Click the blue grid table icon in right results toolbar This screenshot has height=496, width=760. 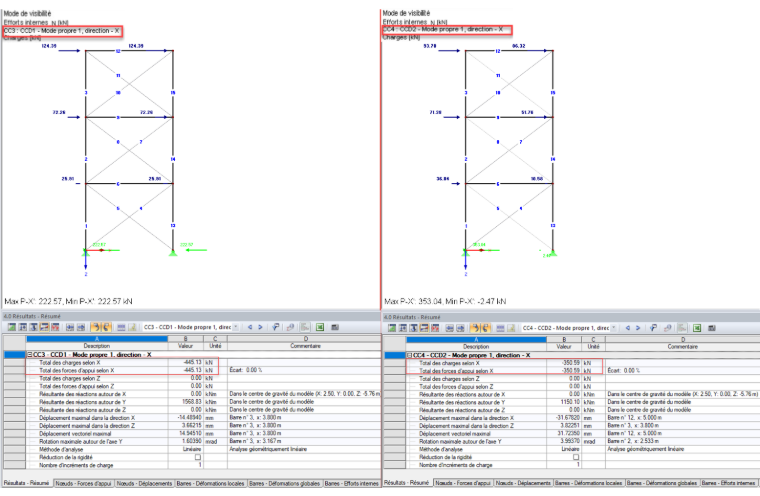point(500,328)
